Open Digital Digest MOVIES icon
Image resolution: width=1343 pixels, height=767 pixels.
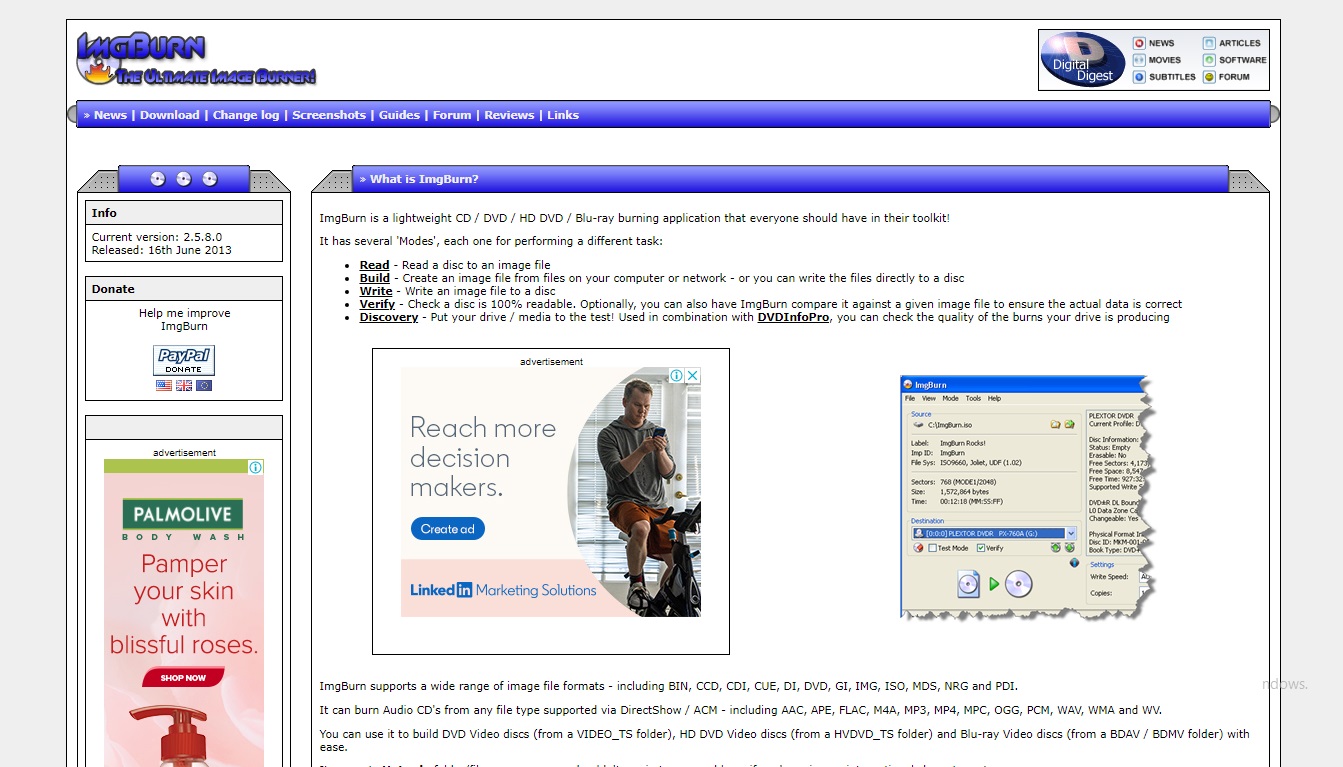click(1139, 60)
